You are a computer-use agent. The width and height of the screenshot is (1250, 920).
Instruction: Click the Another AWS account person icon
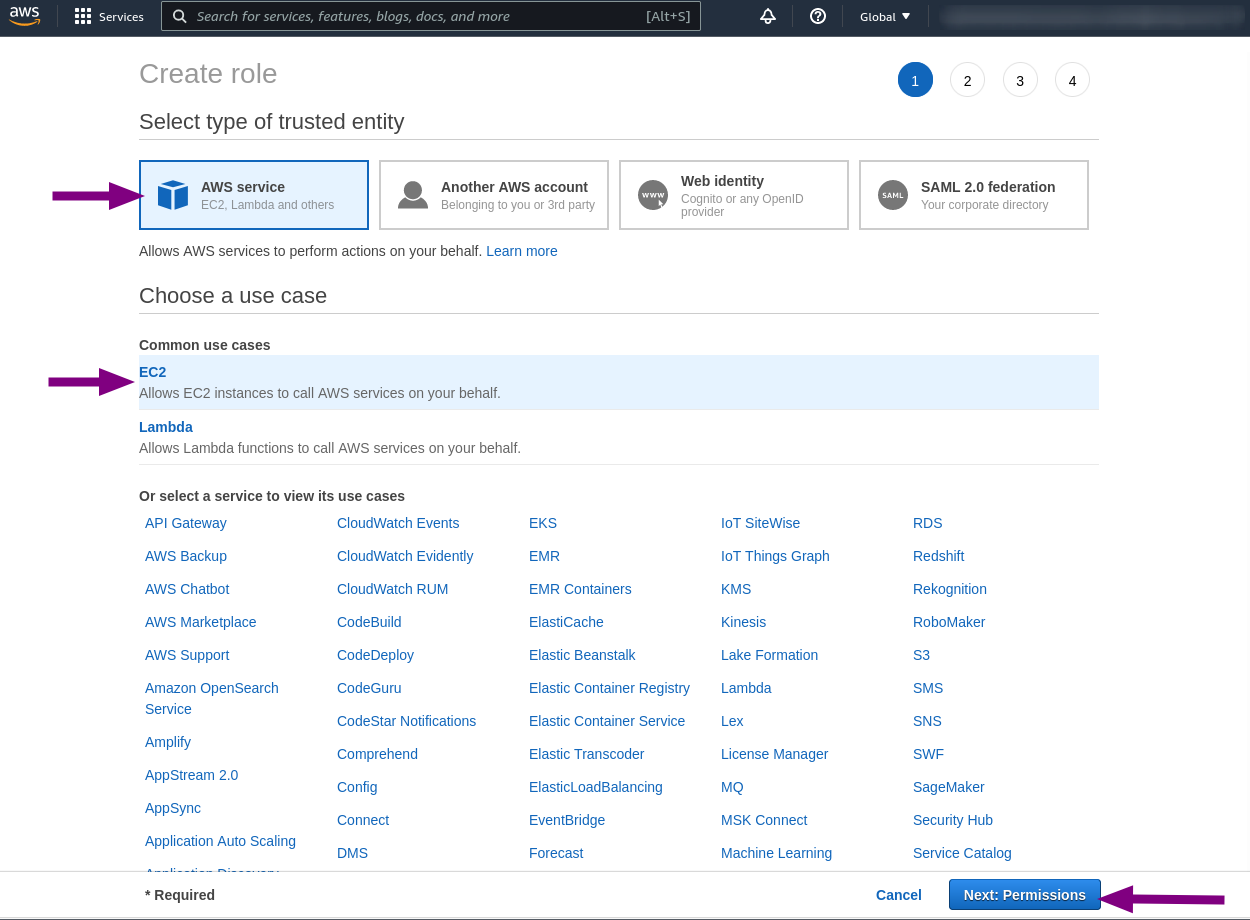[413, 194]
